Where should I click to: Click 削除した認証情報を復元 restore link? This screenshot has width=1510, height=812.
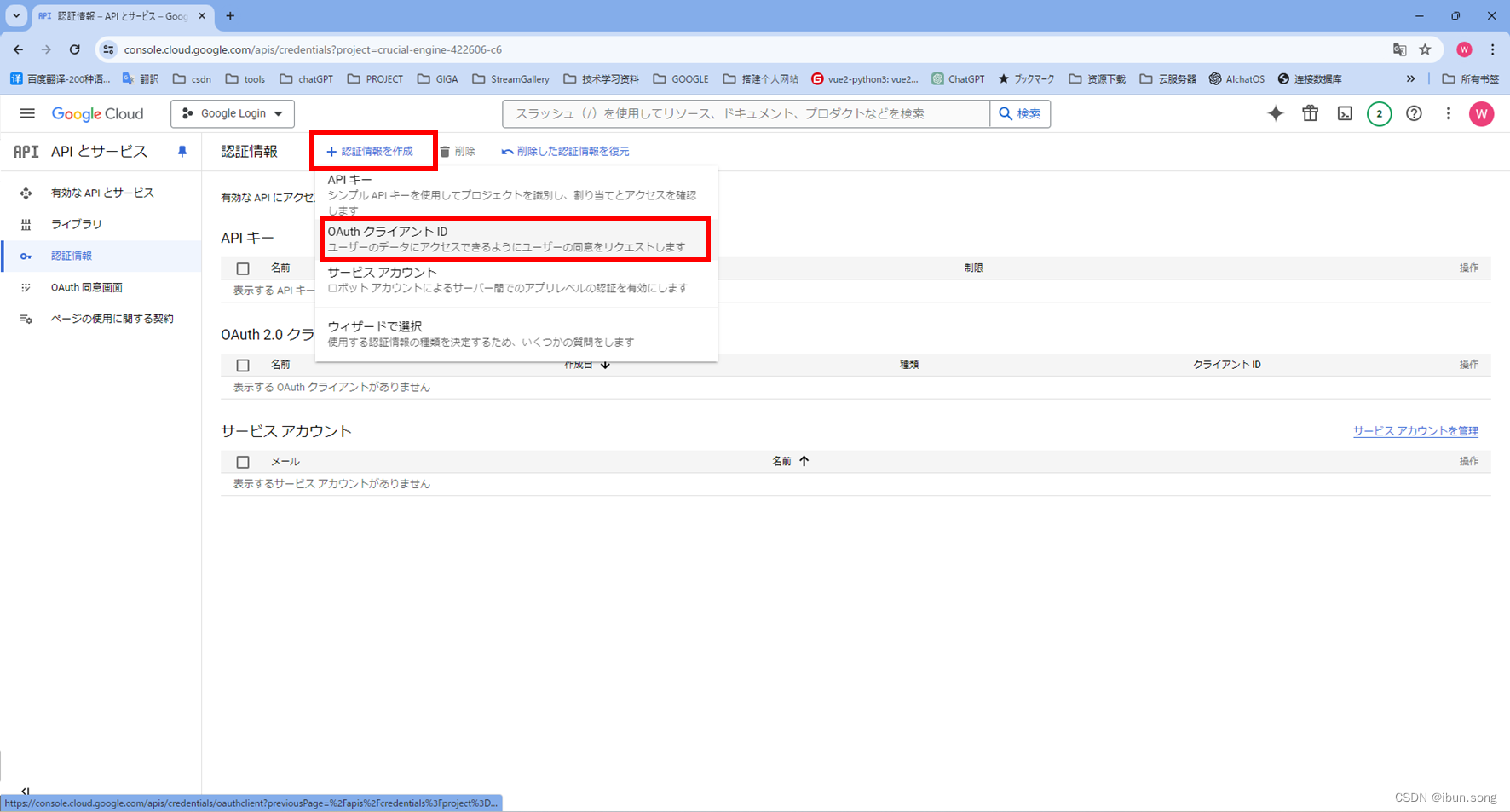click(x=566, y=151)
